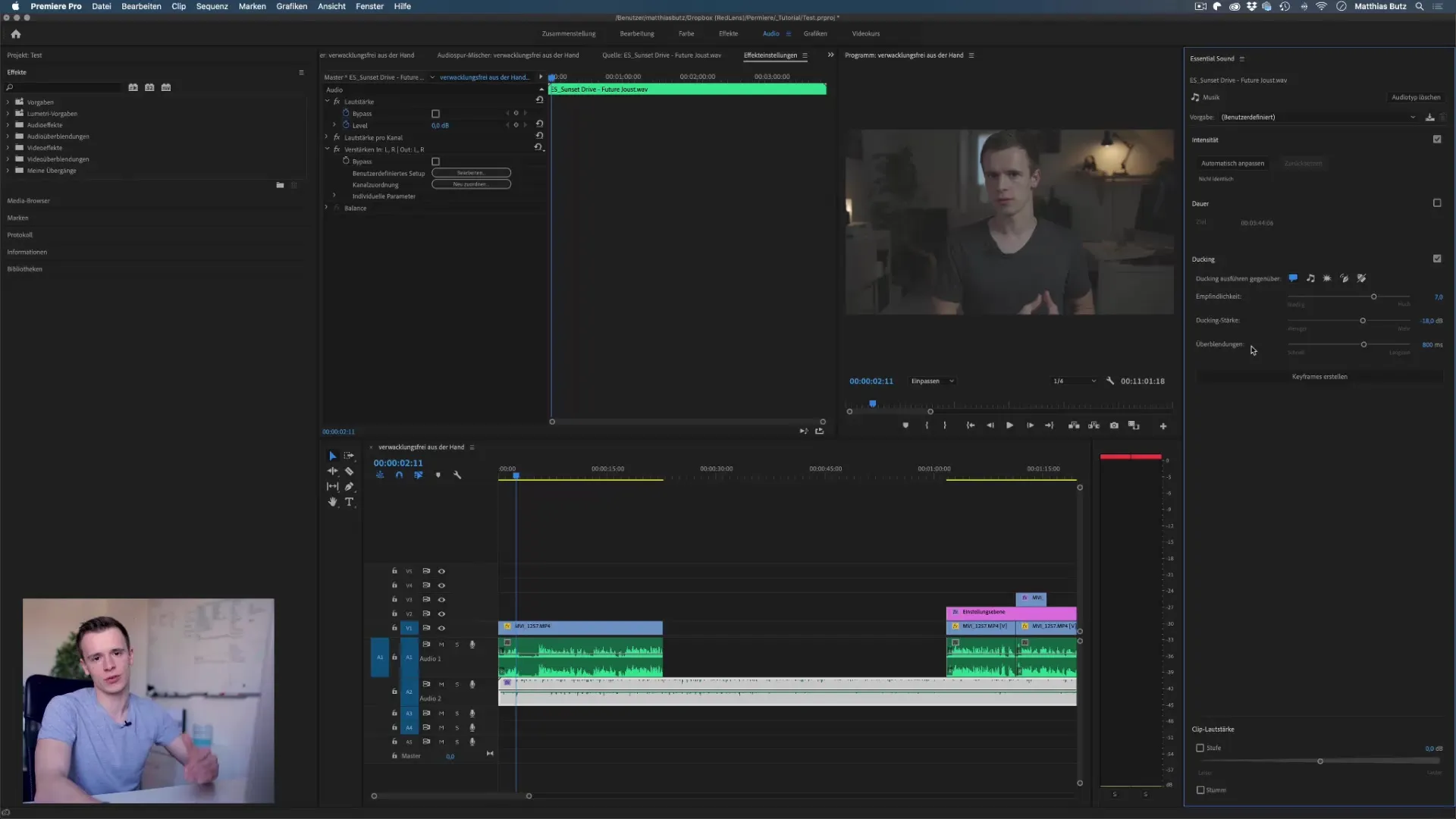Select the Ripple Edit tool
This screenshot has height=819, width=1456.
(332, 471)
